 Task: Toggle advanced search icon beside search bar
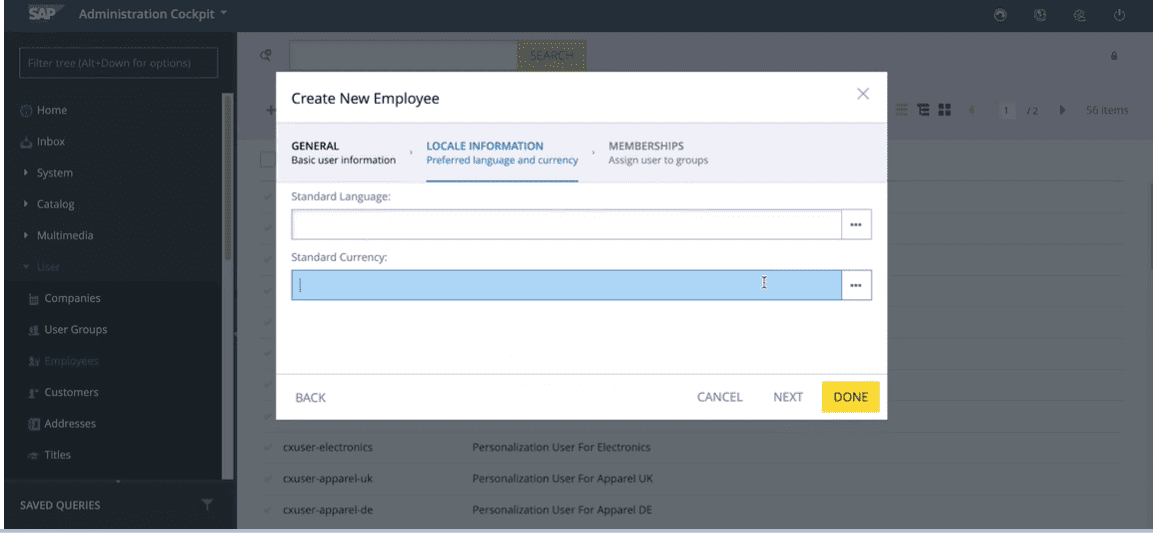[x=266, y=54]
